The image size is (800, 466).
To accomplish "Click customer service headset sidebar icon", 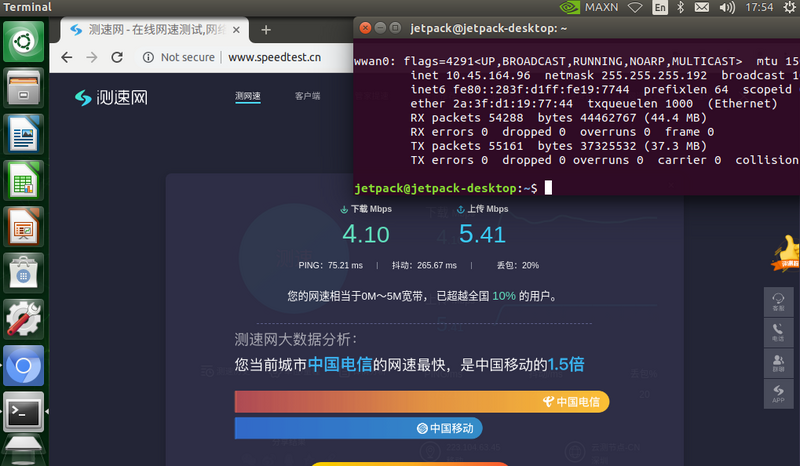I will [779, 302].
